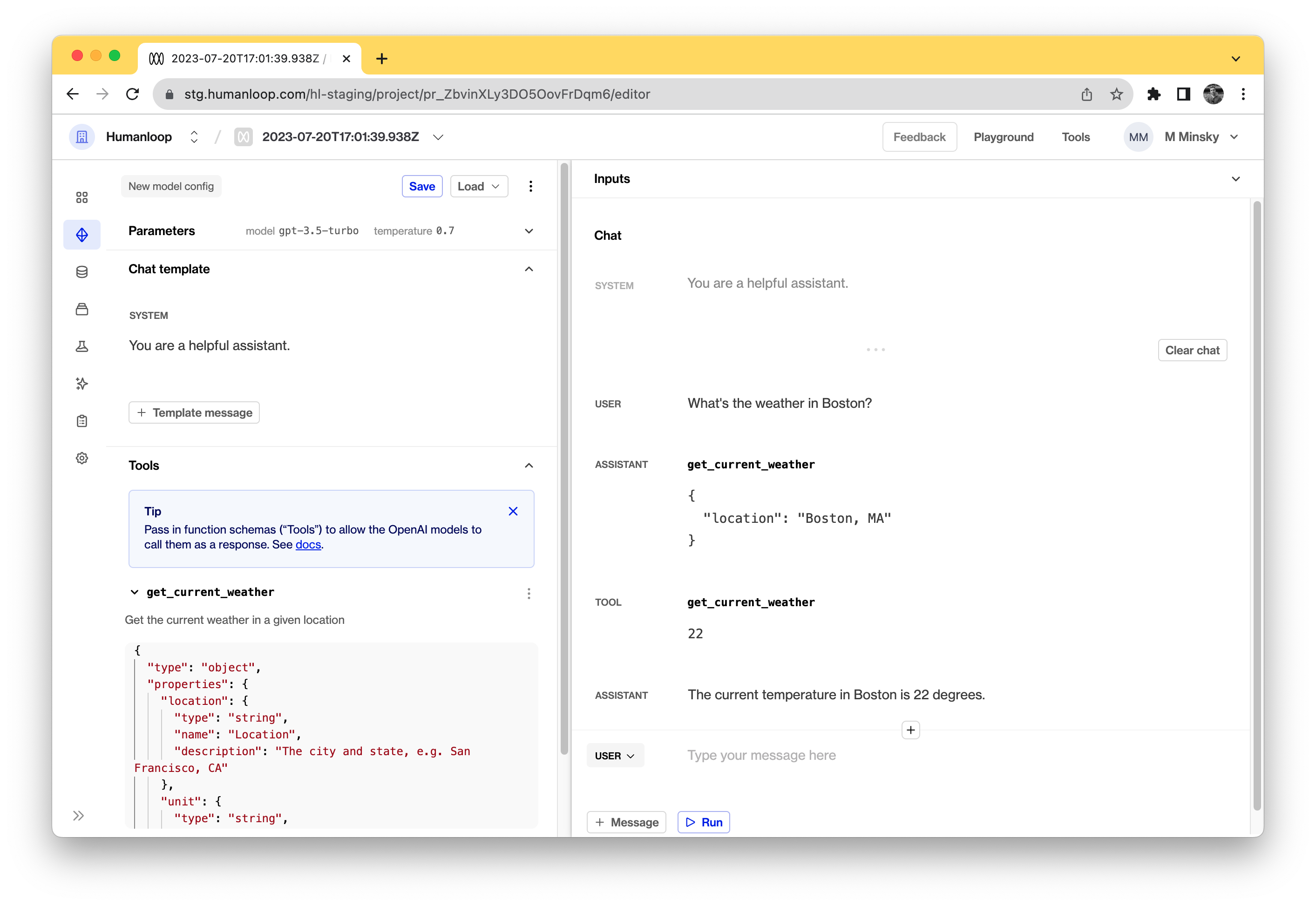Click the message input field
1316x906 pixels.
pyautogui.click(x=761, y=756)
